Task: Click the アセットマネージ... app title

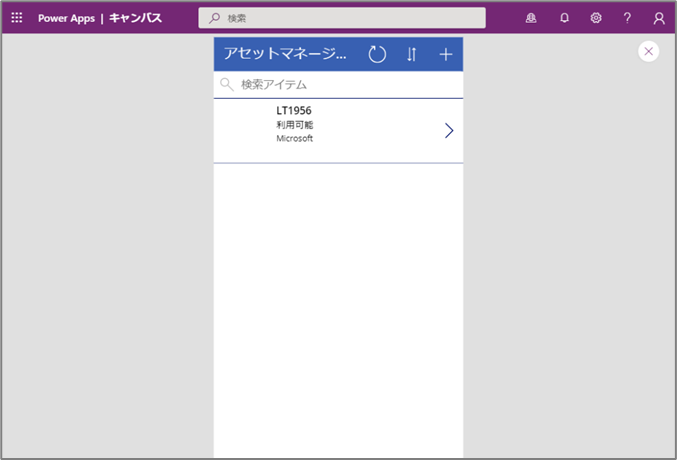Action: tap(285, 54)
